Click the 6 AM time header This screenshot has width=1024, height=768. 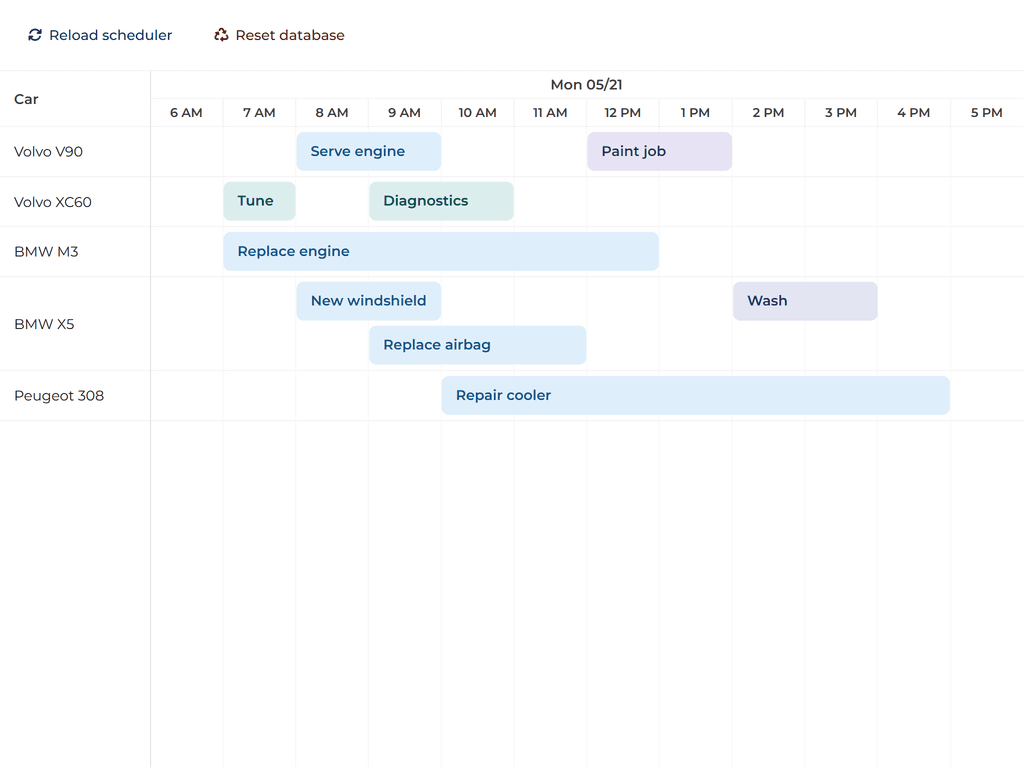coord(186,112)
